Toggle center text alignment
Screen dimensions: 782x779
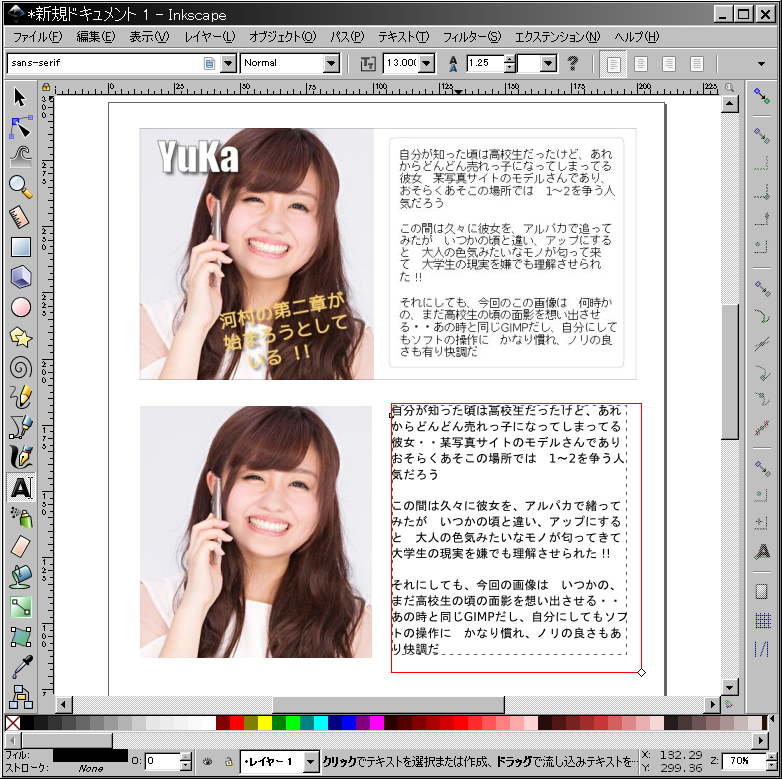641,64
